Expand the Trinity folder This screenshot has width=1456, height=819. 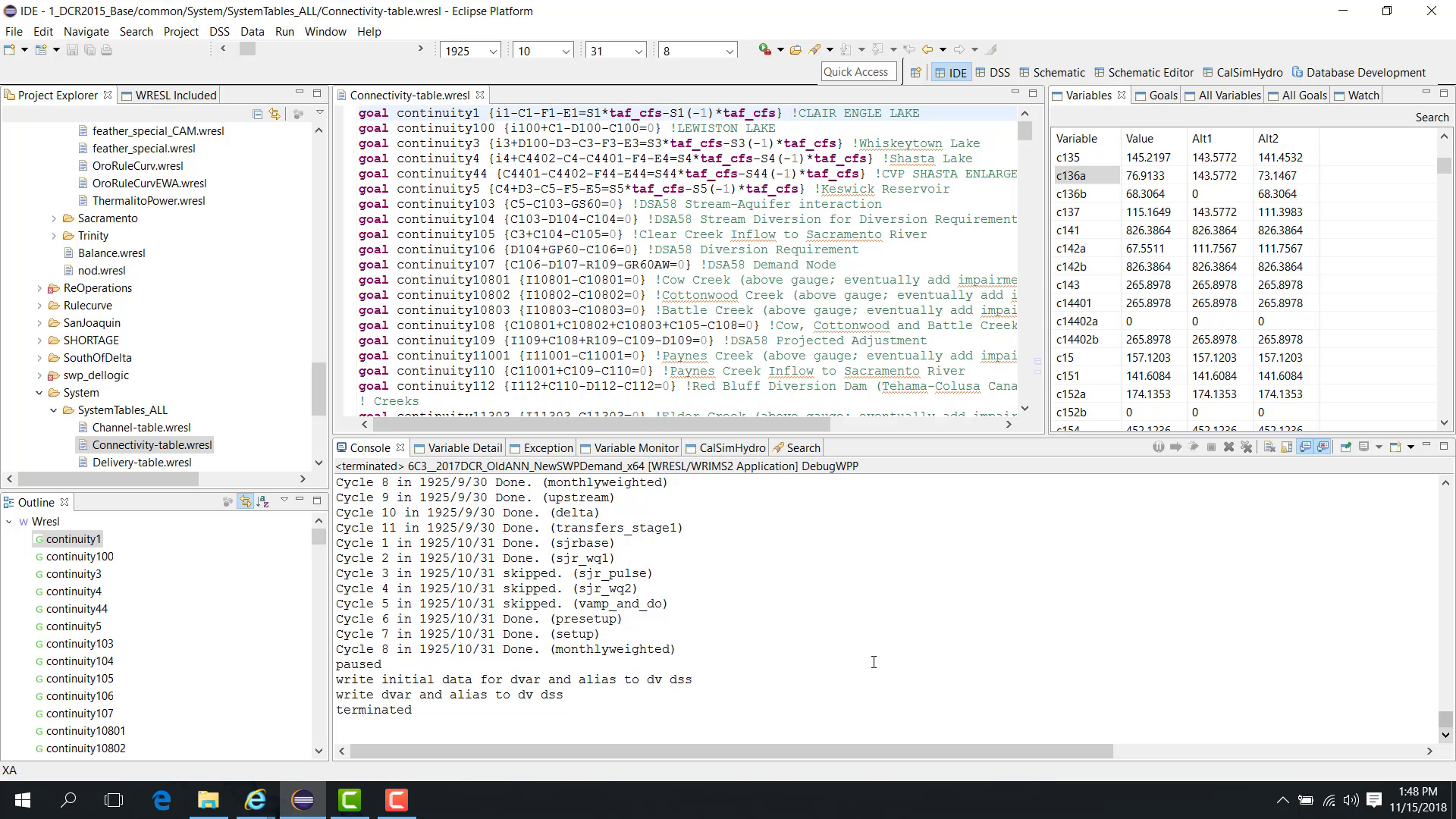coord(54,236)
